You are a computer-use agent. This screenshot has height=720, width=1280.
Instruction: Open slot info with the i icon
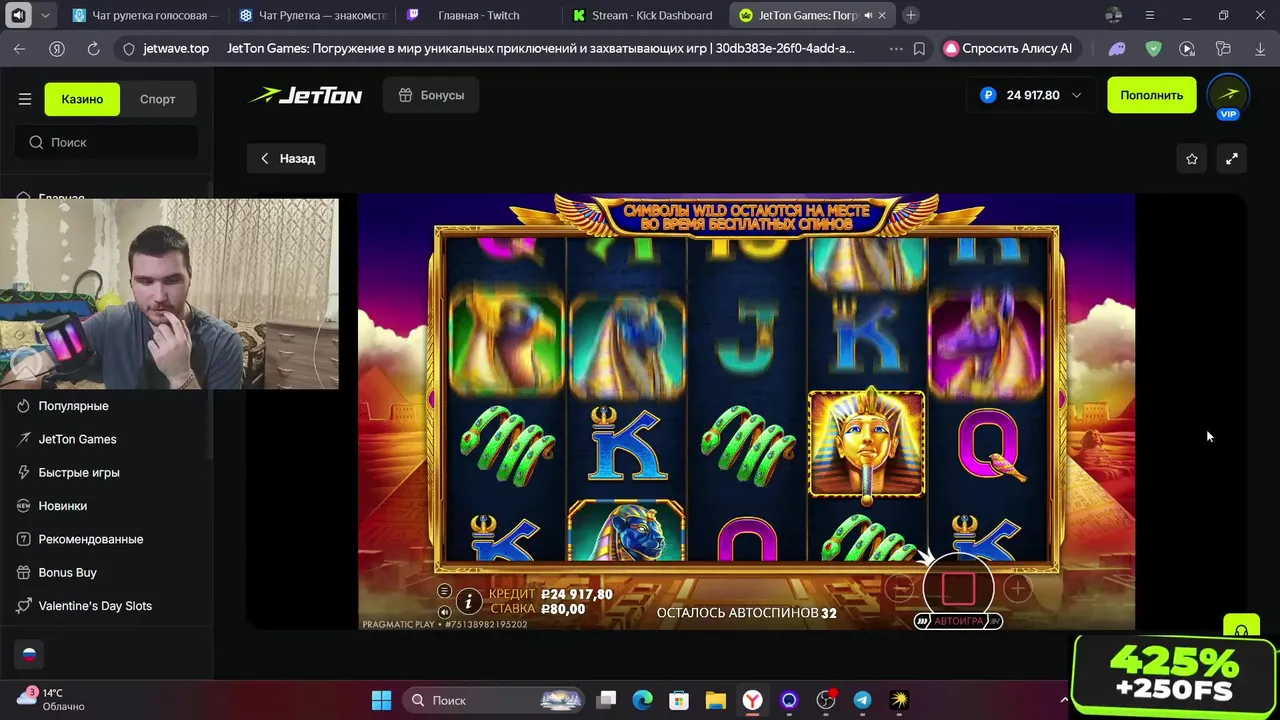coord(468,601)
